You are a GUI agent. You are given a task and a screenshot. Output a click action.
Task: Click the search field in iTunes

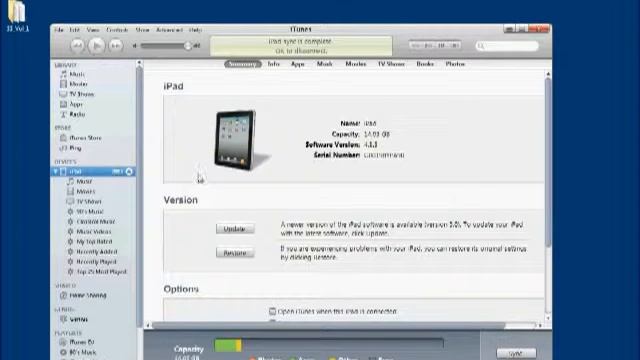pos(507,46)
